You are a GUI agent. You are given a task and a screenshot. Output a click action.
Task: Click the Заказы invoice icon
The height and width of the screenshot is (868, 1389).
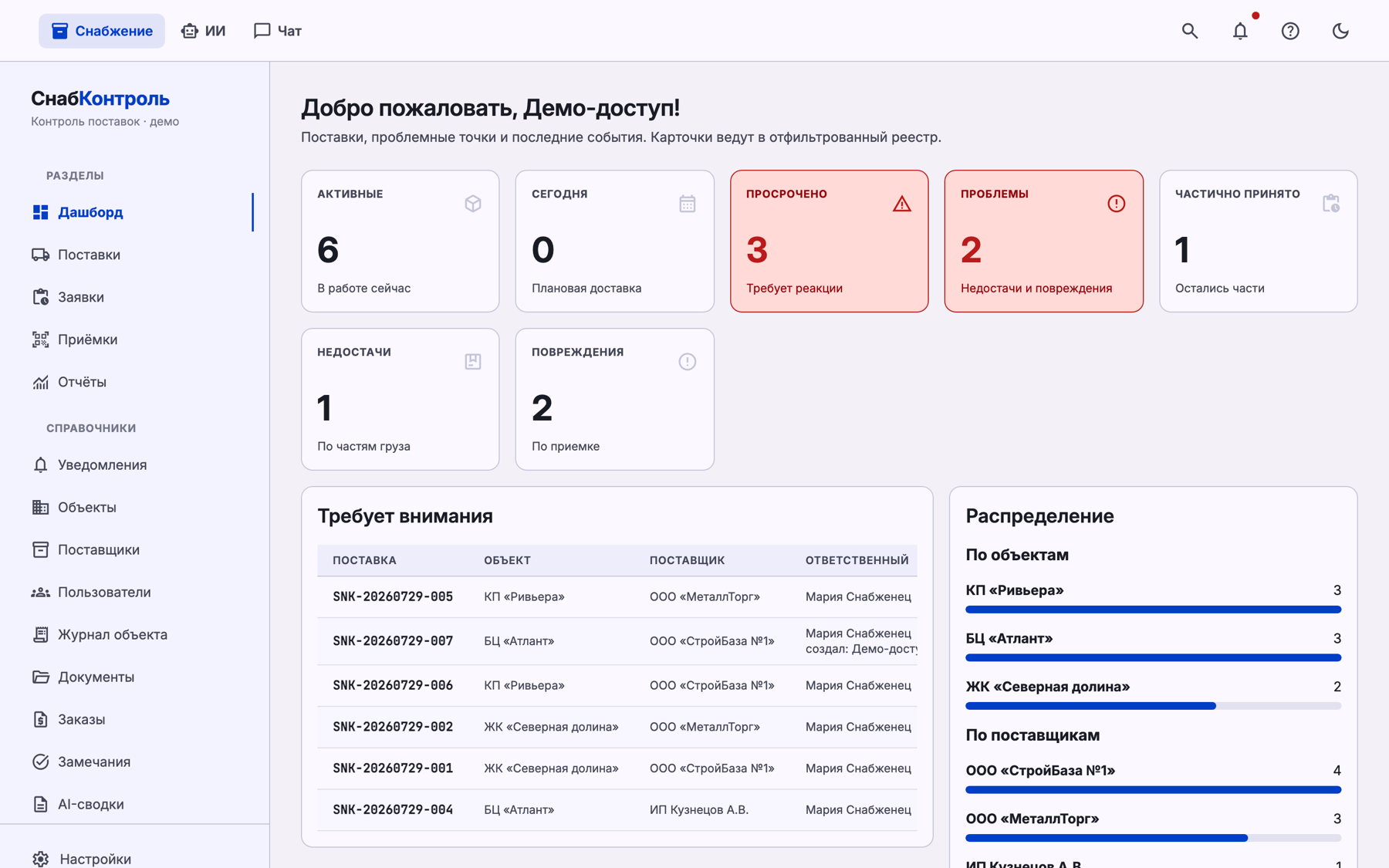click(x=40, y=719)
